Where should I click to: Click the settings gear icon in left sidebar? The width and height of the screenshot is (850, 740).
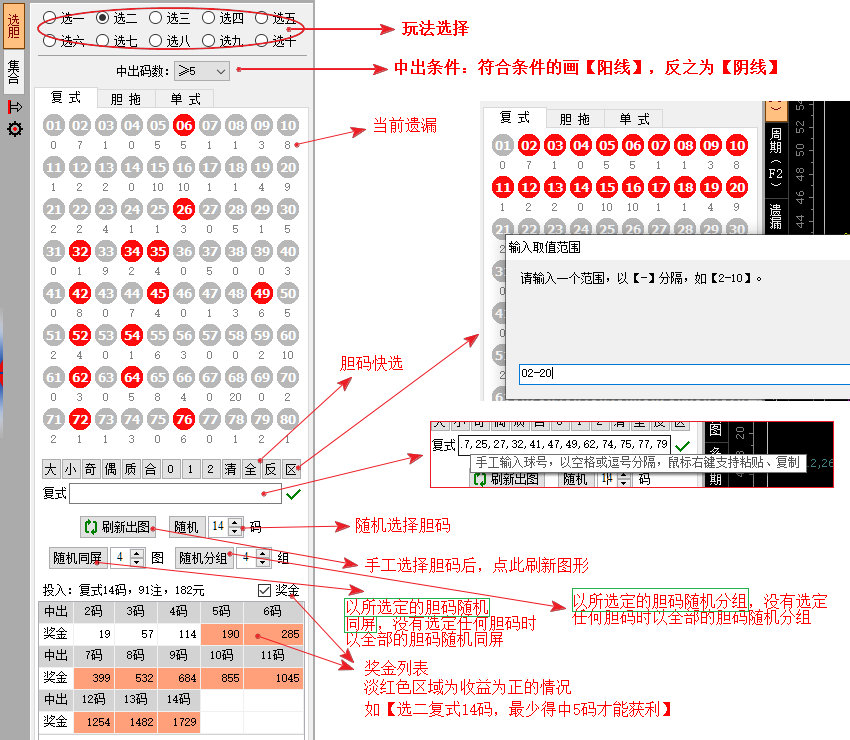(x=14, y=129)
